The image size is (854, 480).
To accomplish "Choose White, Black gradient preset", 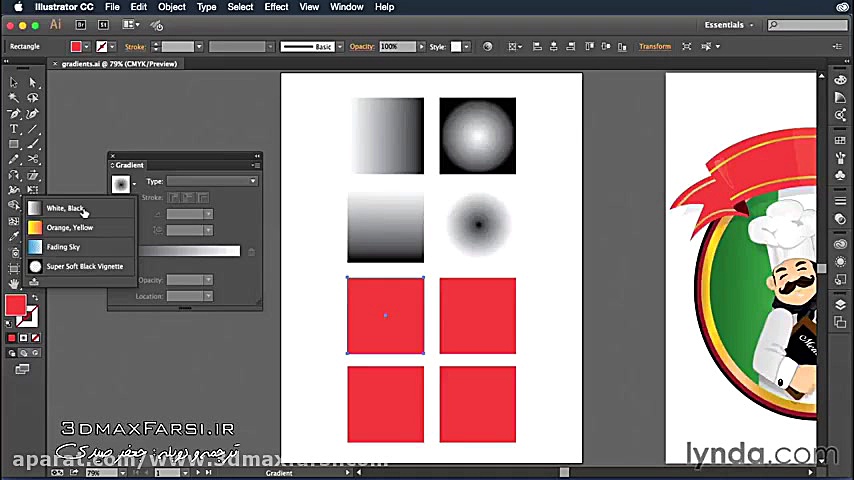I will click(x=80, y=208).
